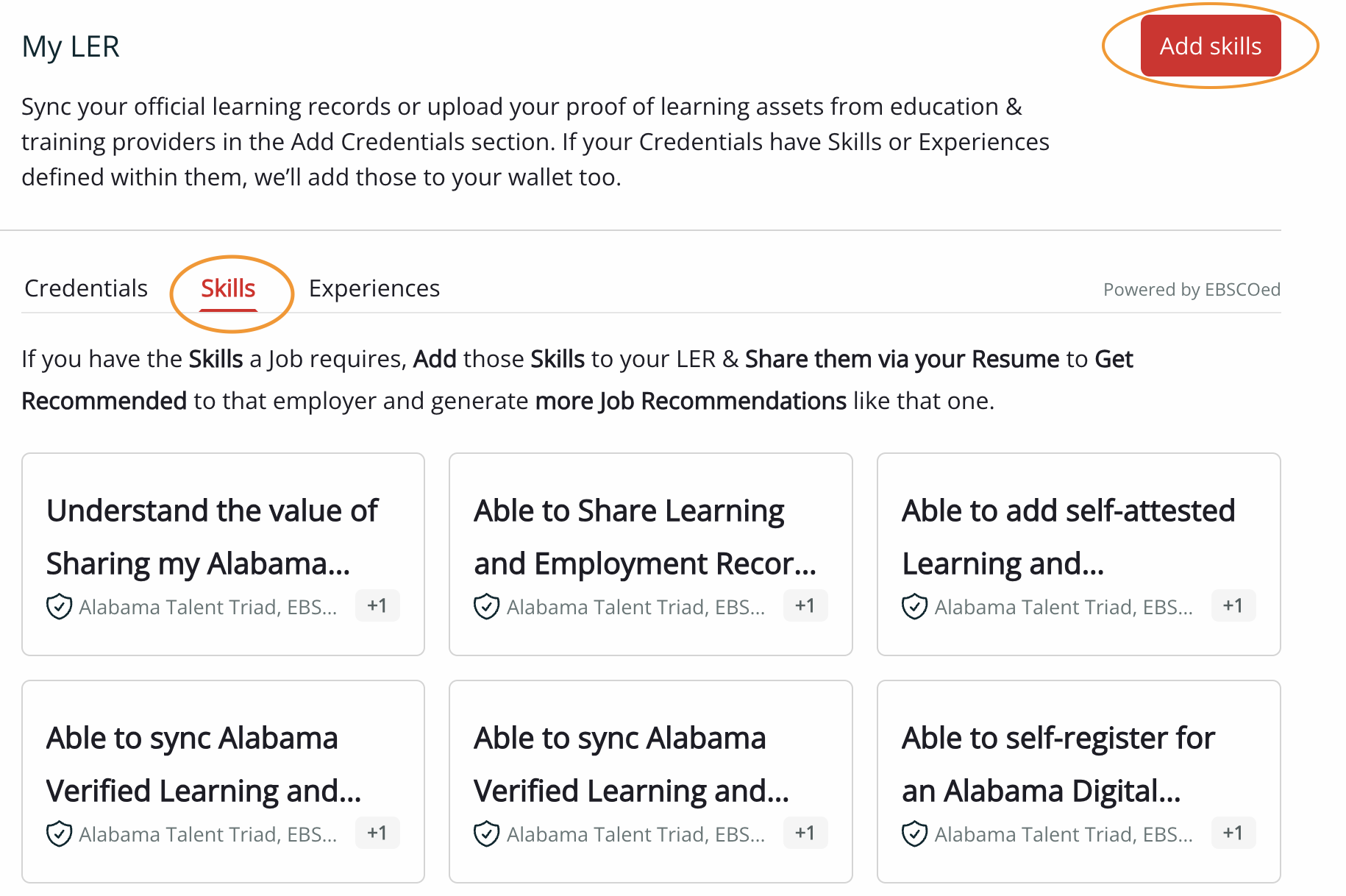Expand +1 badge on add self-attested Learning card

pyautogui.click(x=1233, y=605)
